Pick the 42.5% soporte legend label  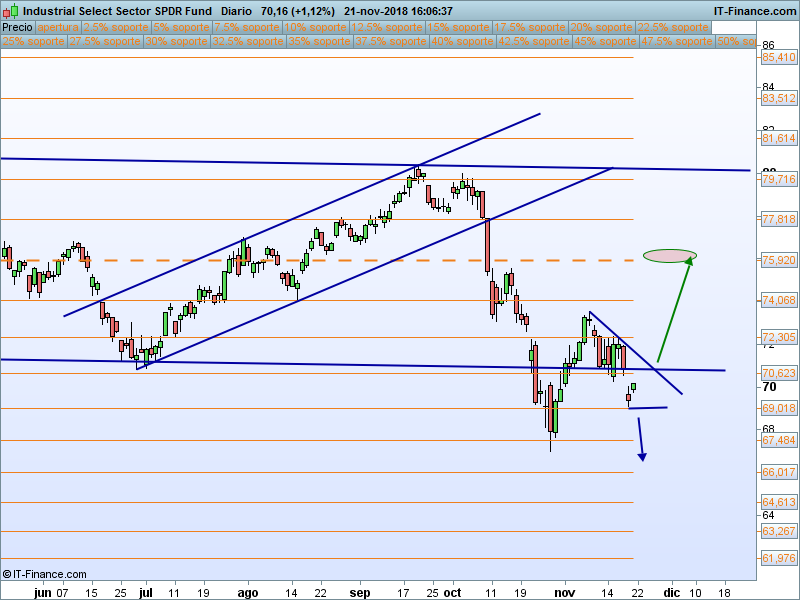click(534, 41)
